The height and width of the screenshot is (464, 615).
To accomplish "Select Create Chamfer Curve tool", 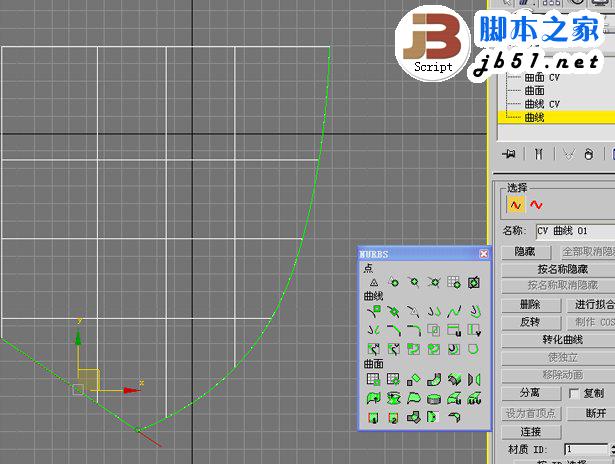I will [x=394, y=330].
